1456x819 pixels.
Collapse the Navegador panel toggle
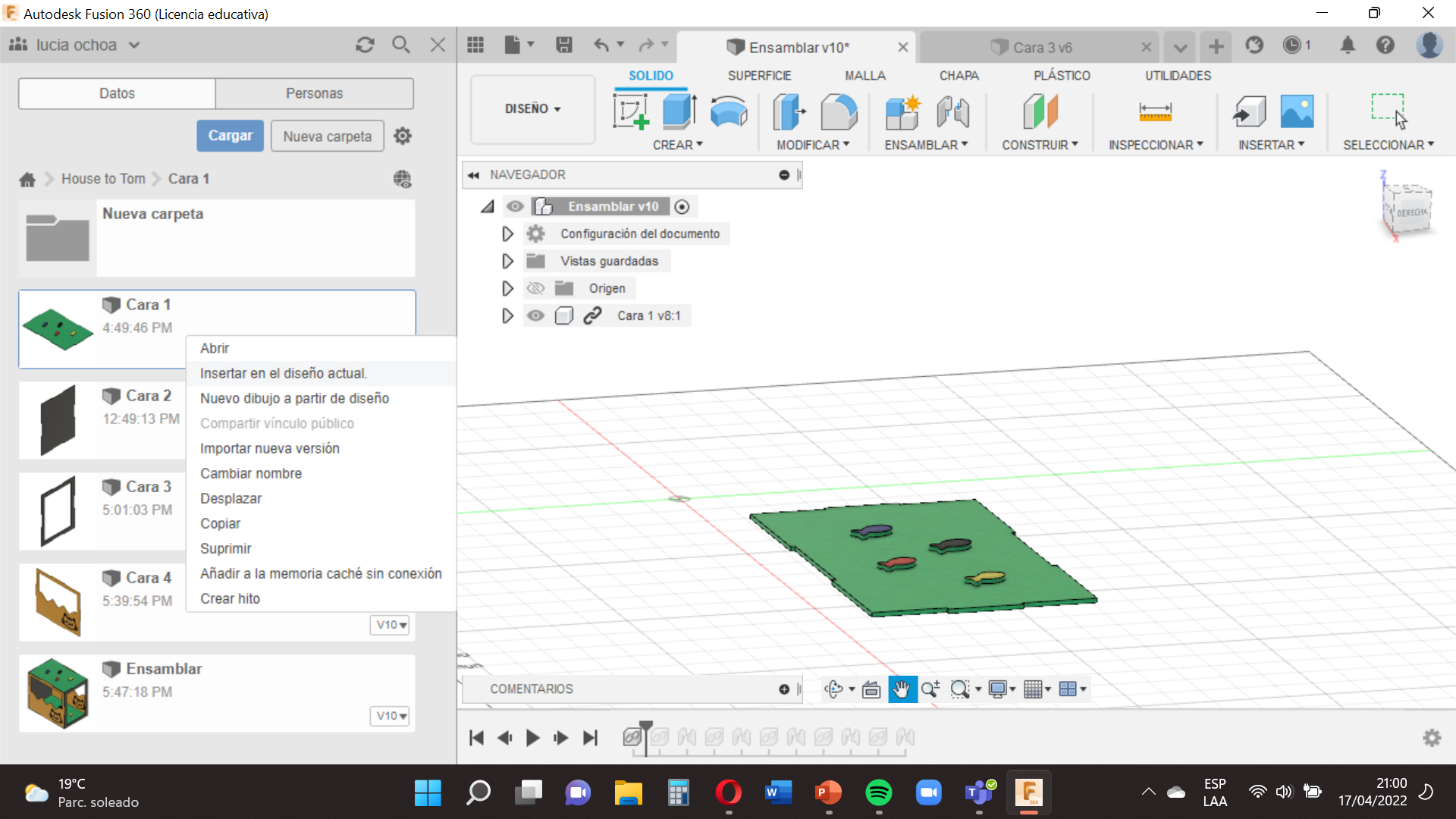473,175
